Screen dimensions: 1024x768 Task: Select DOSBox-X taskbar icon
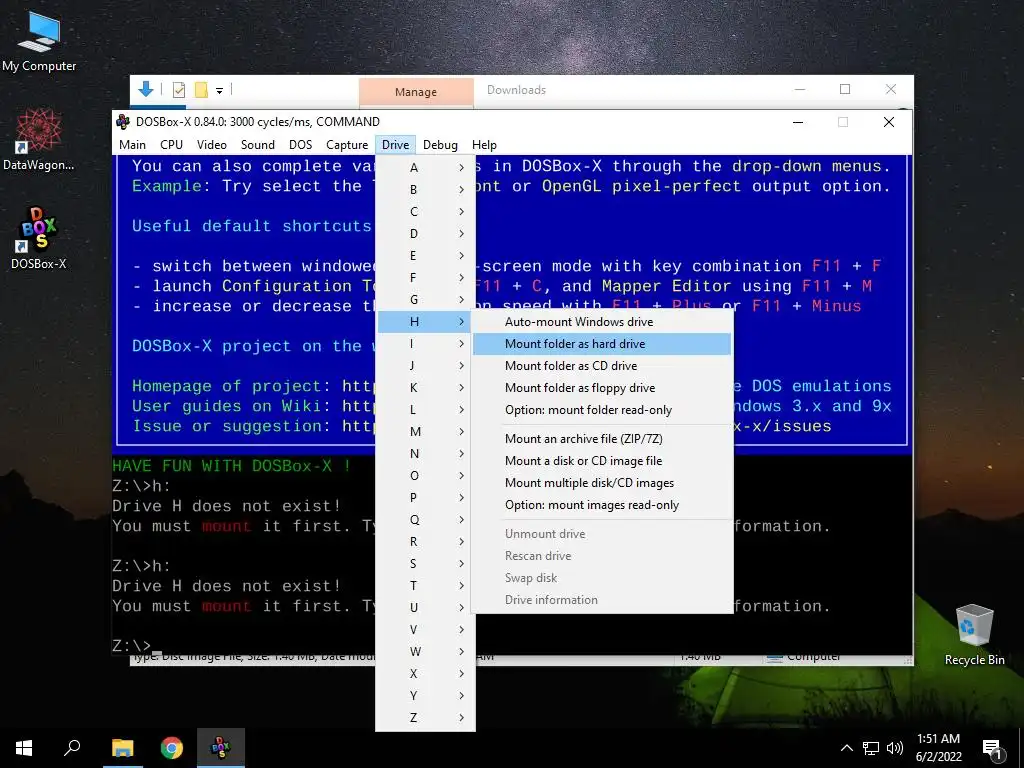221,748
